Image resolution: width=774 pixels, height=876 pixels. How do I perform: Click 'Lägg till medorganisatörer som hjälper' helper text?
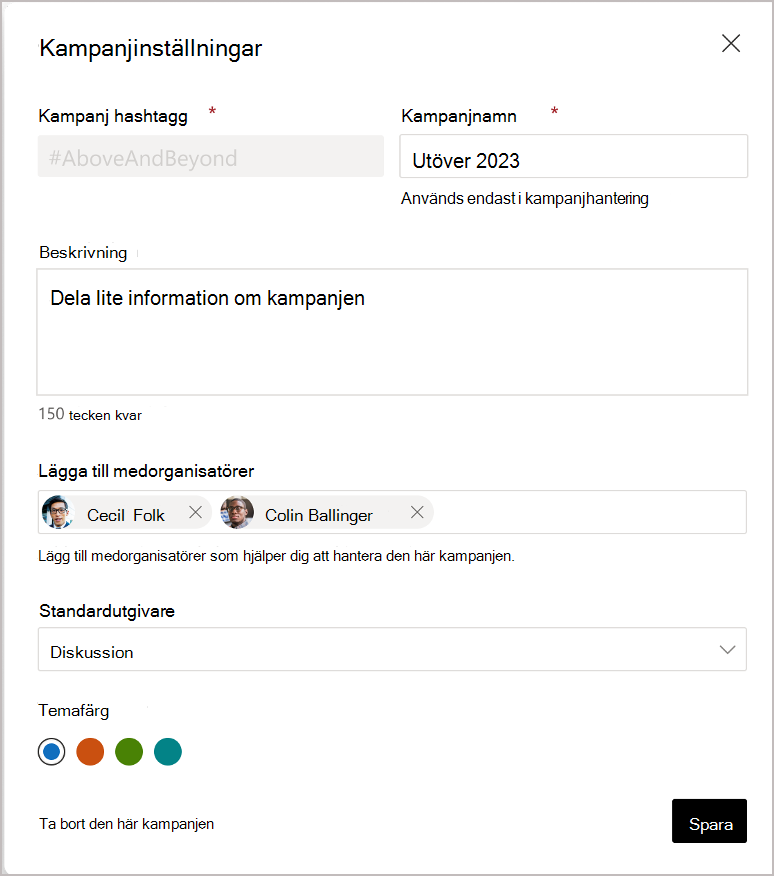tap(276, 556)
